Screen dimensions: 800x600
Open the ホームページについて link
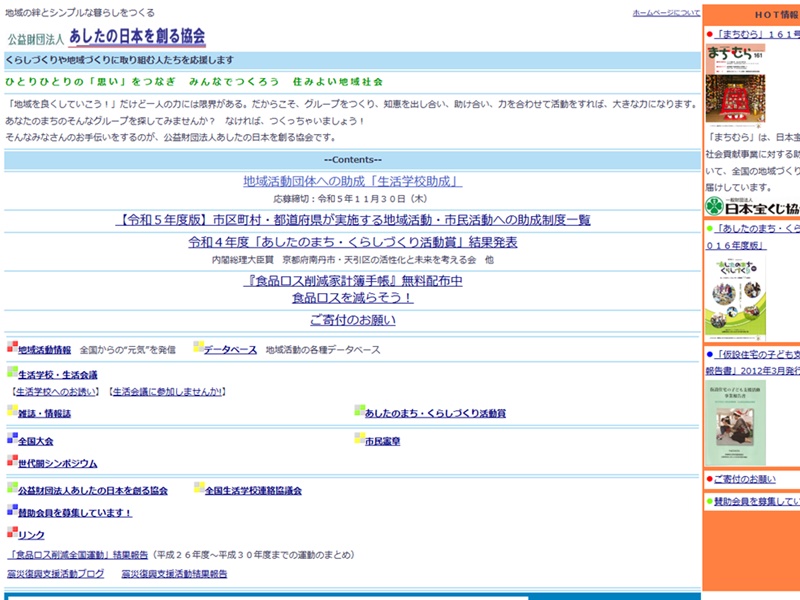click(666, 13)
